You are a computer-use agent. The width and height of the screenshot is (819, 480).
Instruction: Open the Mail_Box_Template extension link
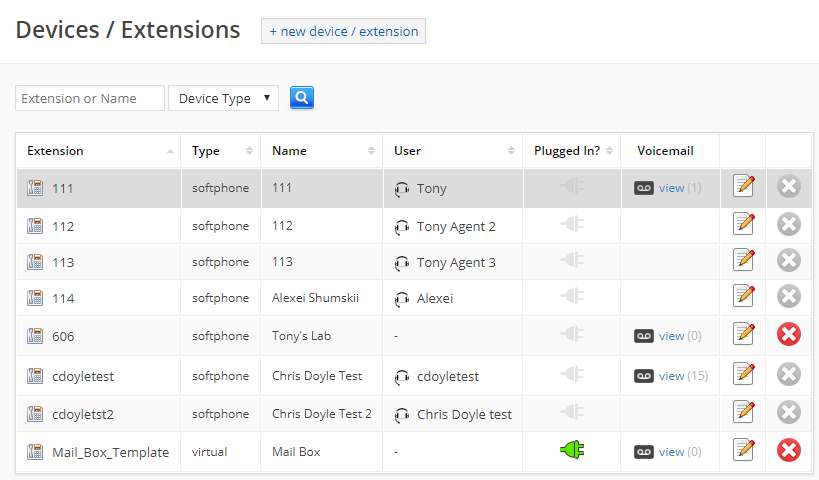click(110, 452)
